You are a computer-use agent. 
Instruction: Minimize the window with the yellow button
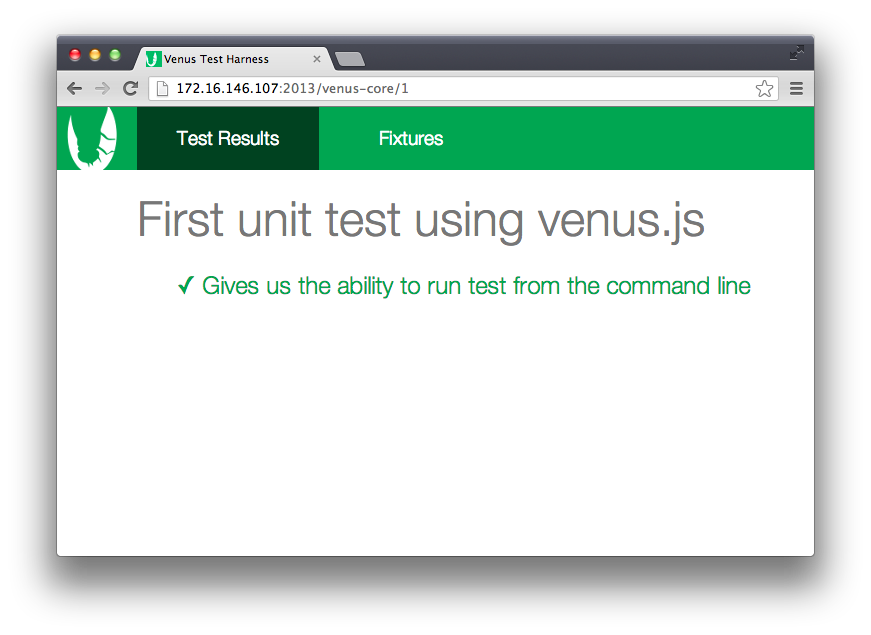tap(95, 54)
